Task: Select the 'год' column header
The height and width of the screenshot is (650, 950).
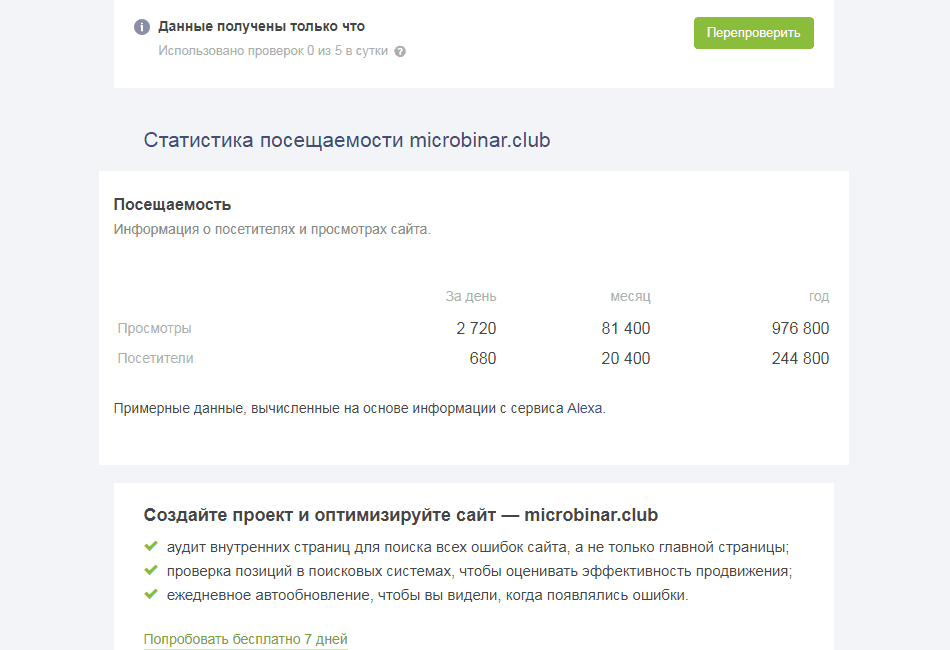Action: coord(818,296)
